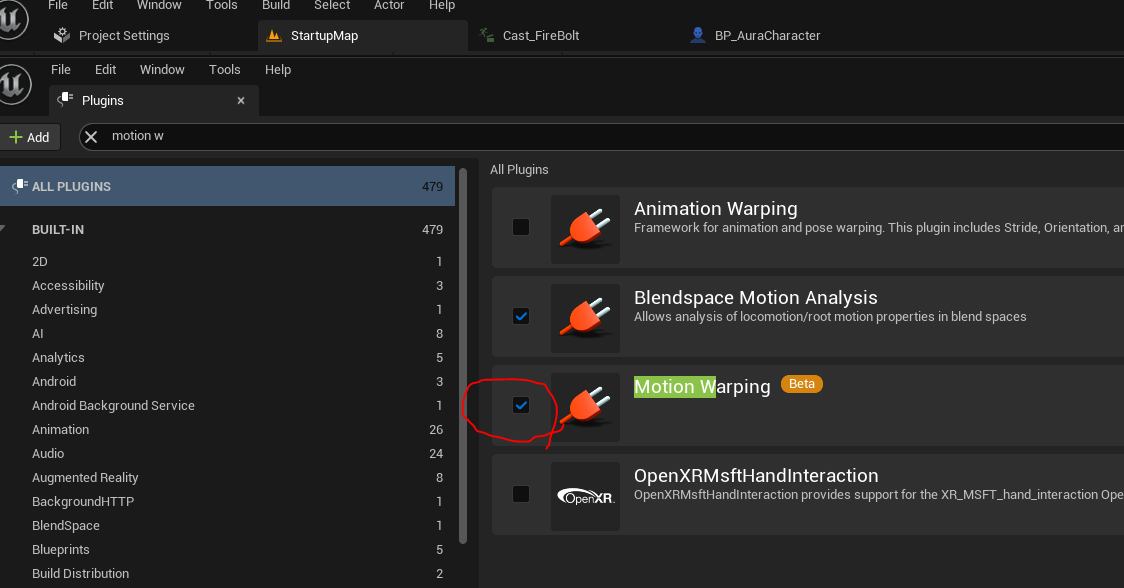
Task: Uncheck the Motion Warping plugin checkbox
Action: (x=521, y=405)
